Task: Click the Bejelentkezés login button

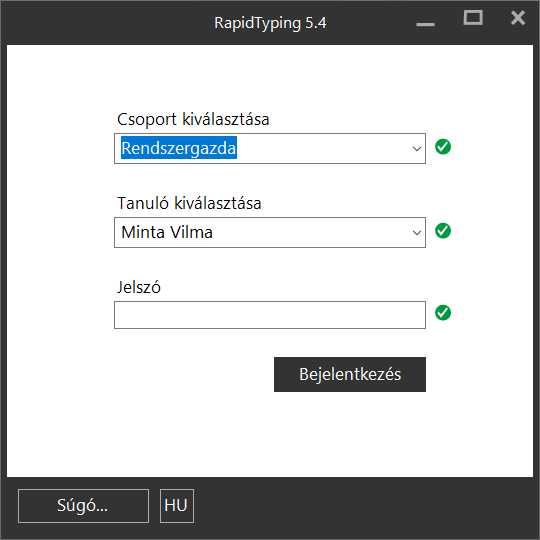Action: tap(350, 374)
